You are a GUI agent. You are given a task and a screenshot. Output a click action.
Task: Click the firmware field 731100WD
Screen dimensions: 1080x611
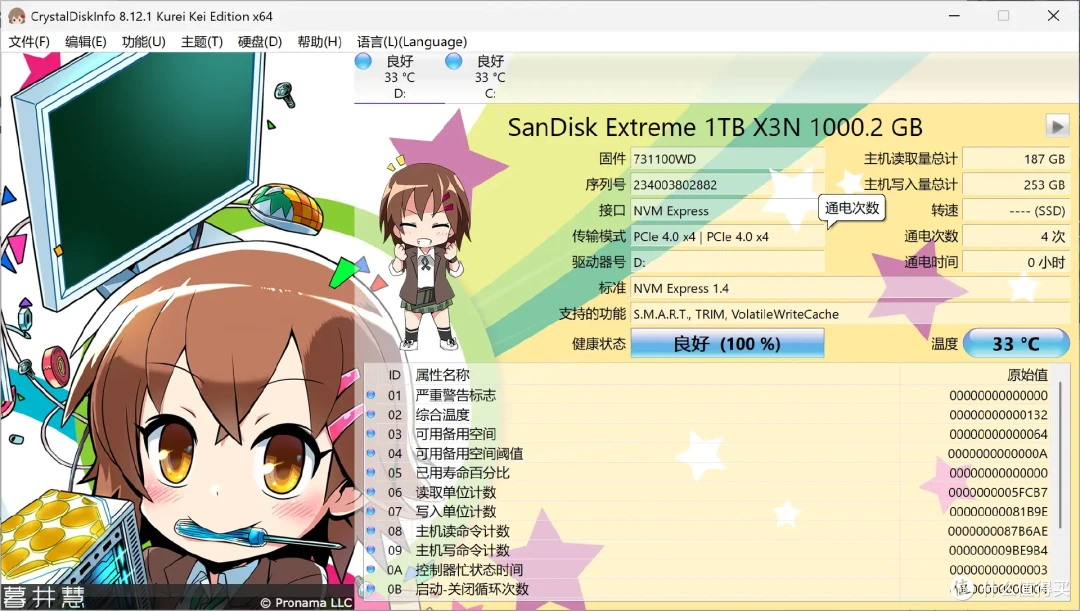point(727,159)
